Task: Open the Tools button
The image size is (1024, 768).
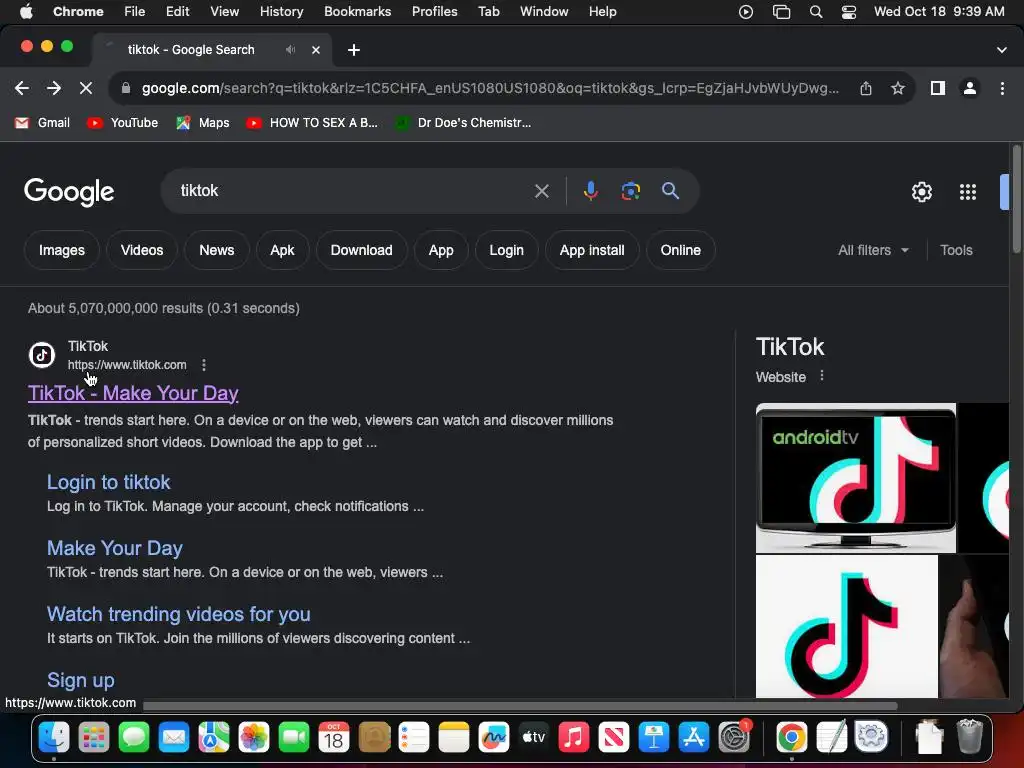Action: [956, 250]
